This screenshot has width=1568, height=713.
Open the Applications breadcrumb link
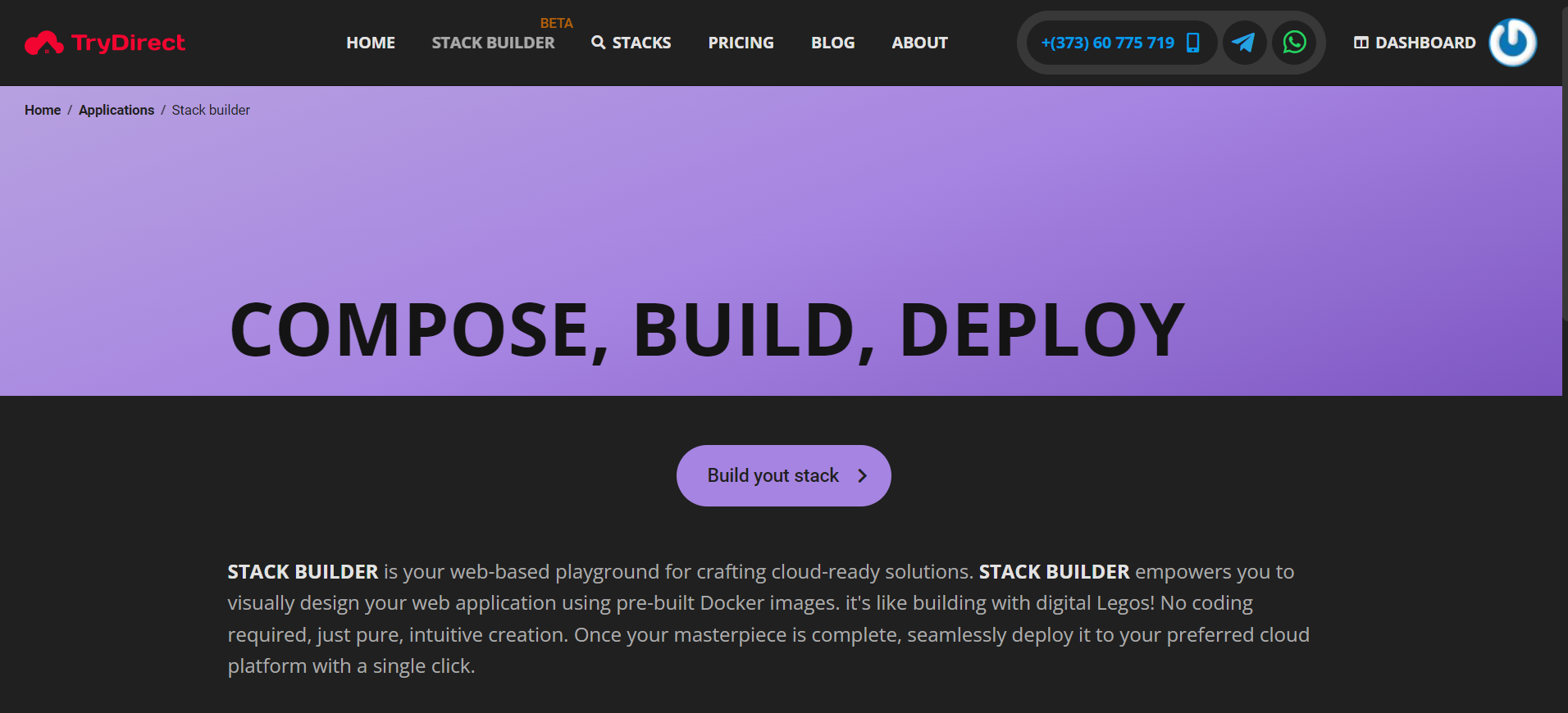(116, 110)
